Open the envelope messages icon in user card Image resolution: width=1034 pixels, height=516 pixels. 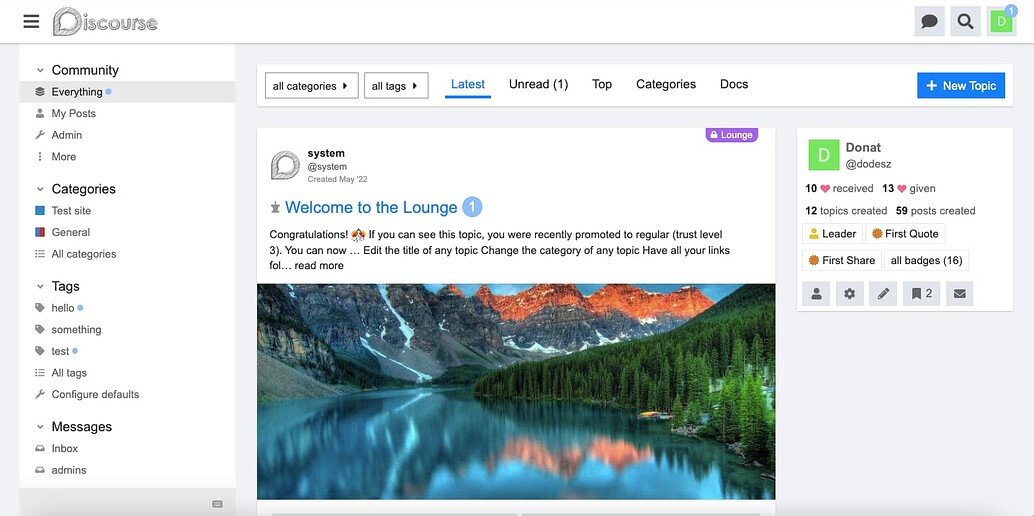pyautogui.click(x=959, y=294)
